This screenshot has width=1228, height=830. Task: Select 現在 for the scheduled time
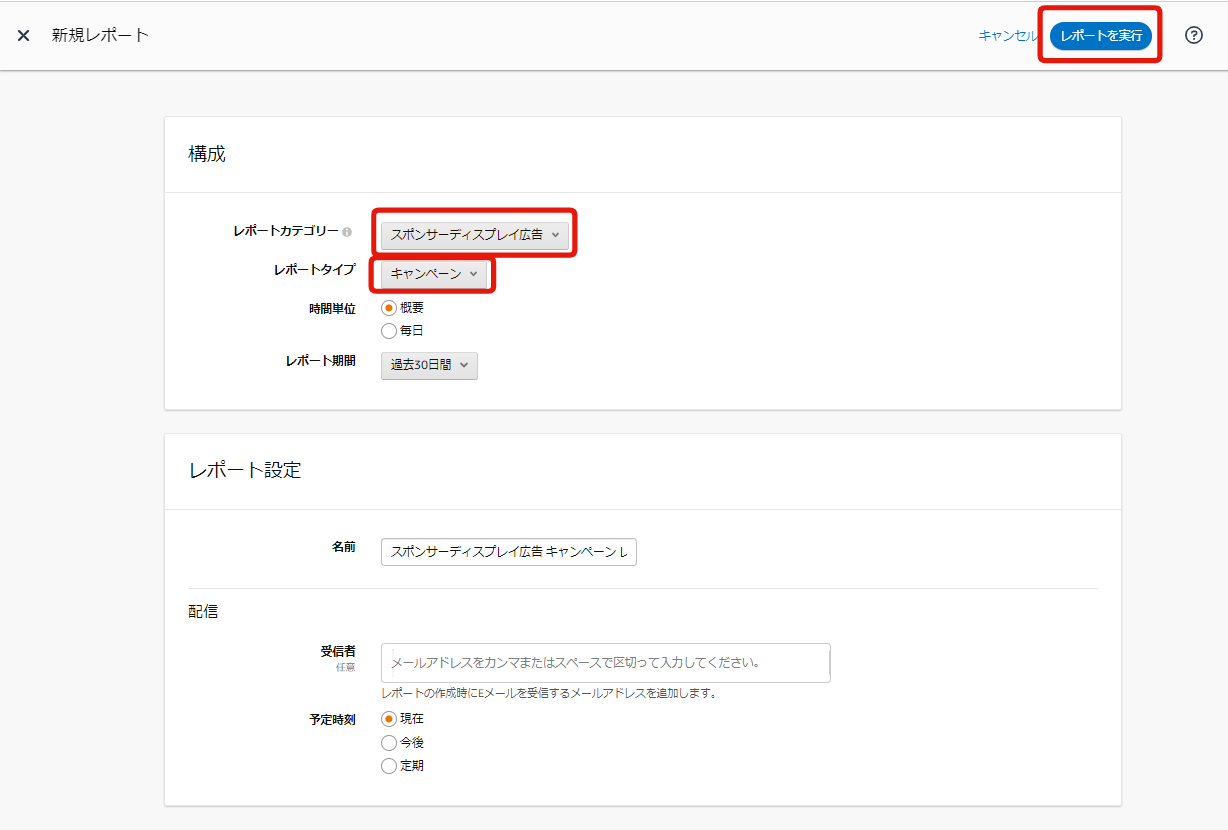389,719
